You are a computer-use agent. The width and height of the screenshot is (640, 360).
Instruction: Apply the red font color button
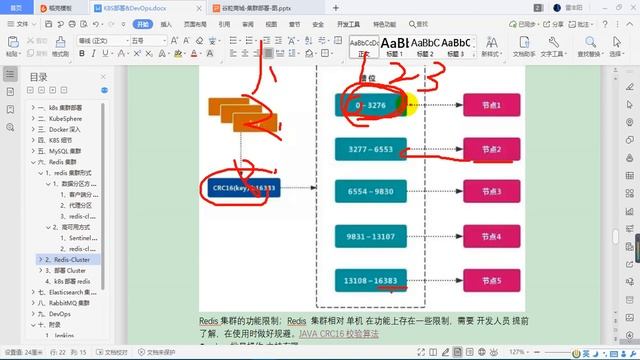[x=194, y=53]
